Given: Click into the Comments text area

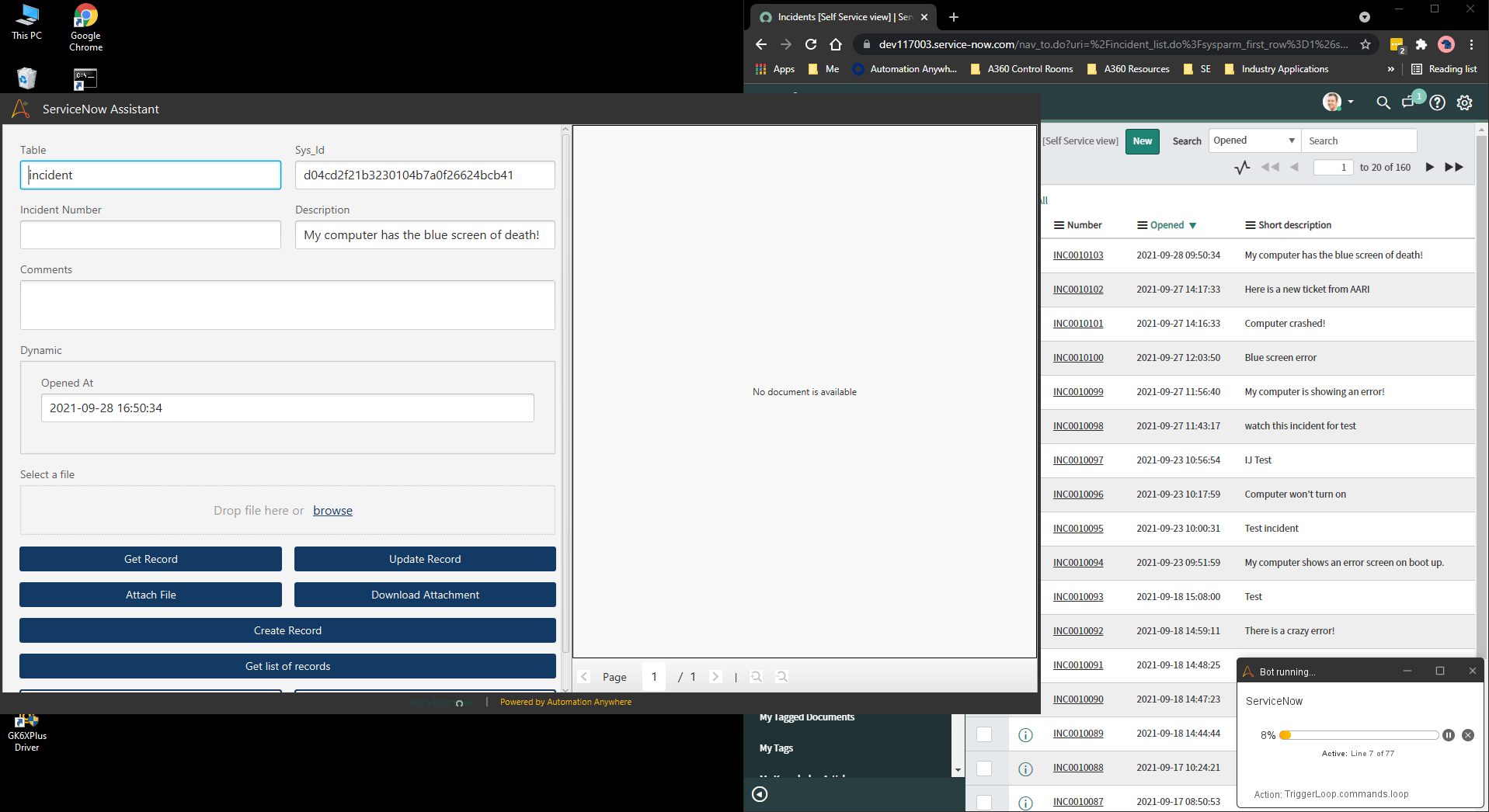Looking at the screenshot, I should click(x=287, y=305).
